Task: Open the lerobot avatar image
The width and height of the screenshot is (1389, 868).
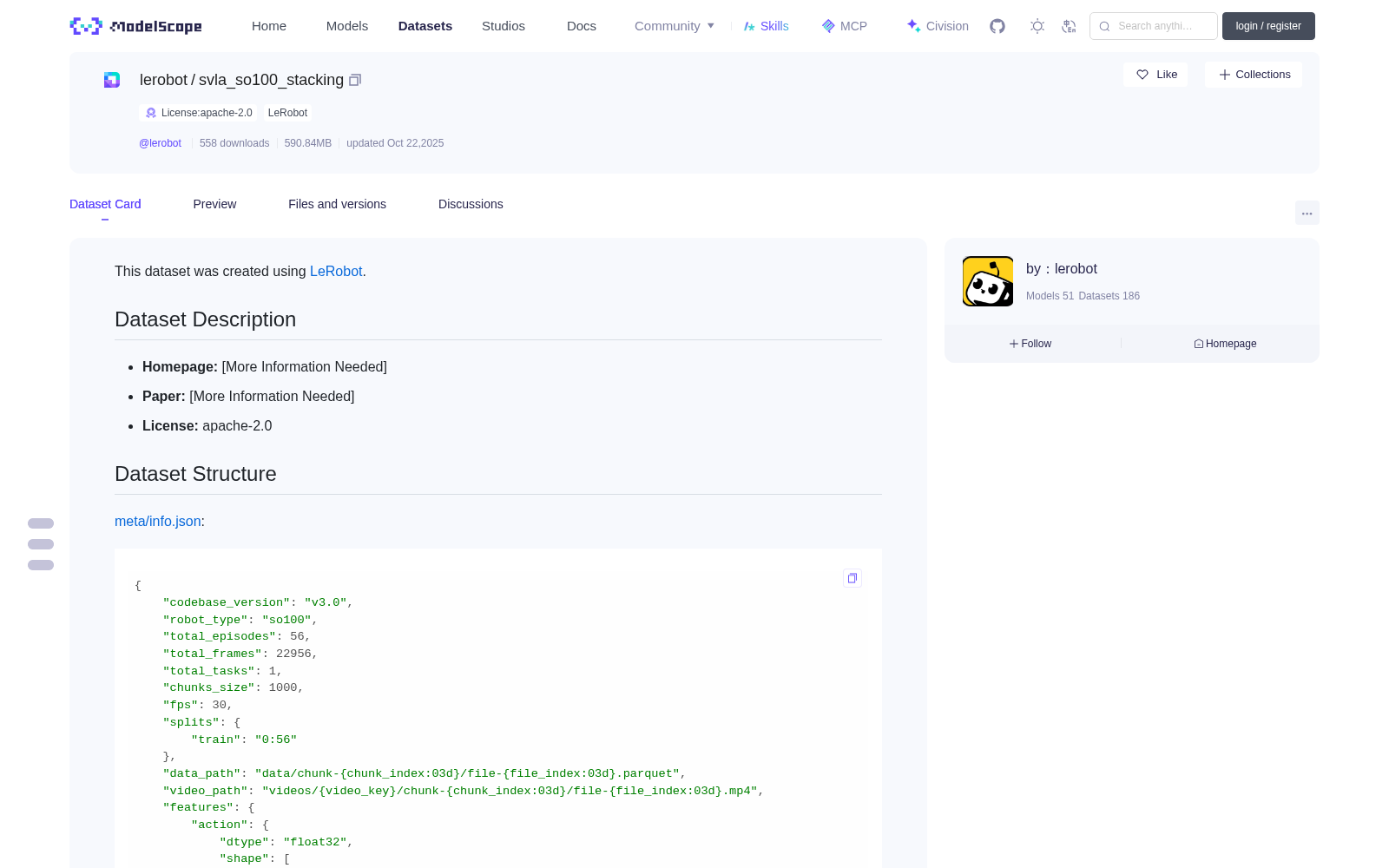Action: (x=988, y=281)
